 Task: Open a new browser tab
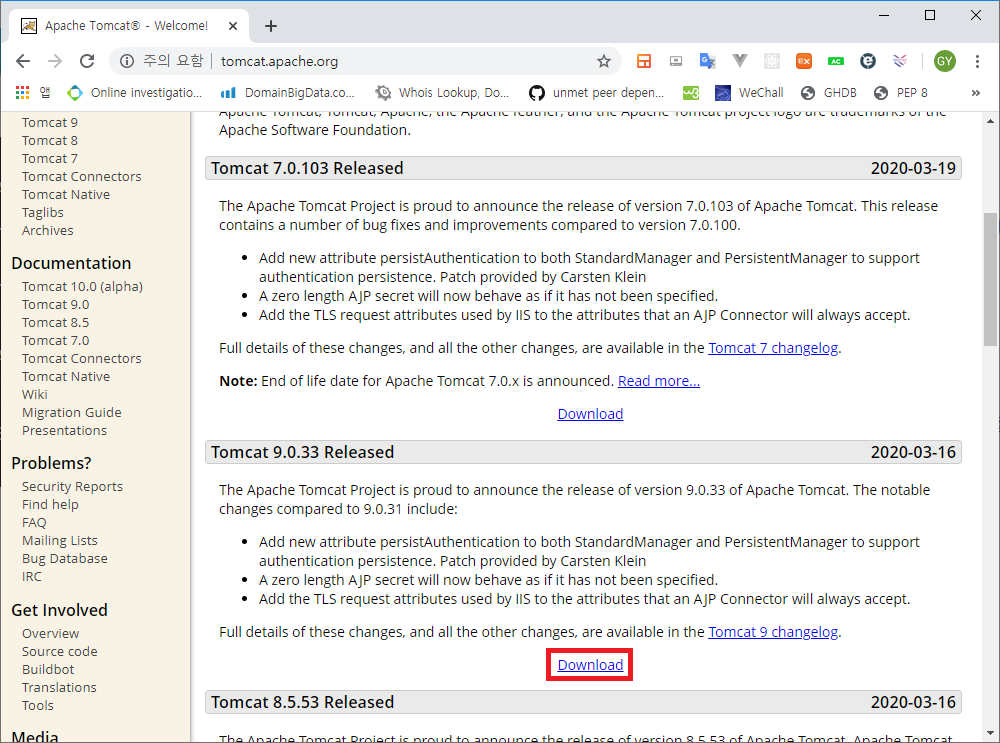[271, 26]
